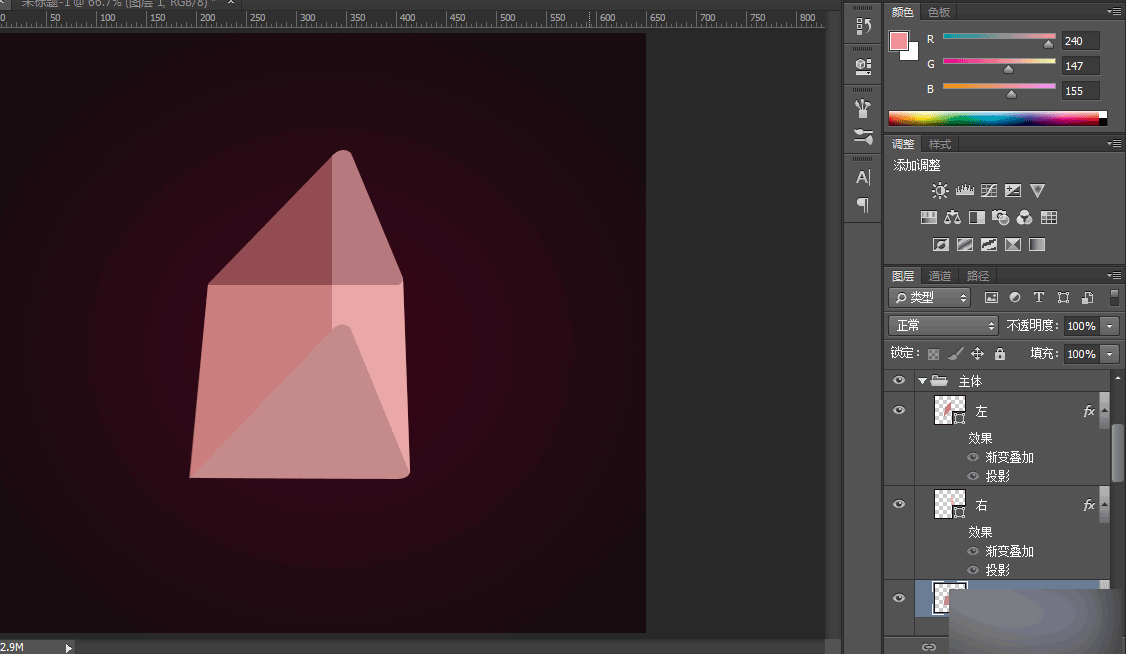Add a Color Lookup adjustment
Image resolution: width=1126 pixels, height=654 pixels.
coord(1048,218)
